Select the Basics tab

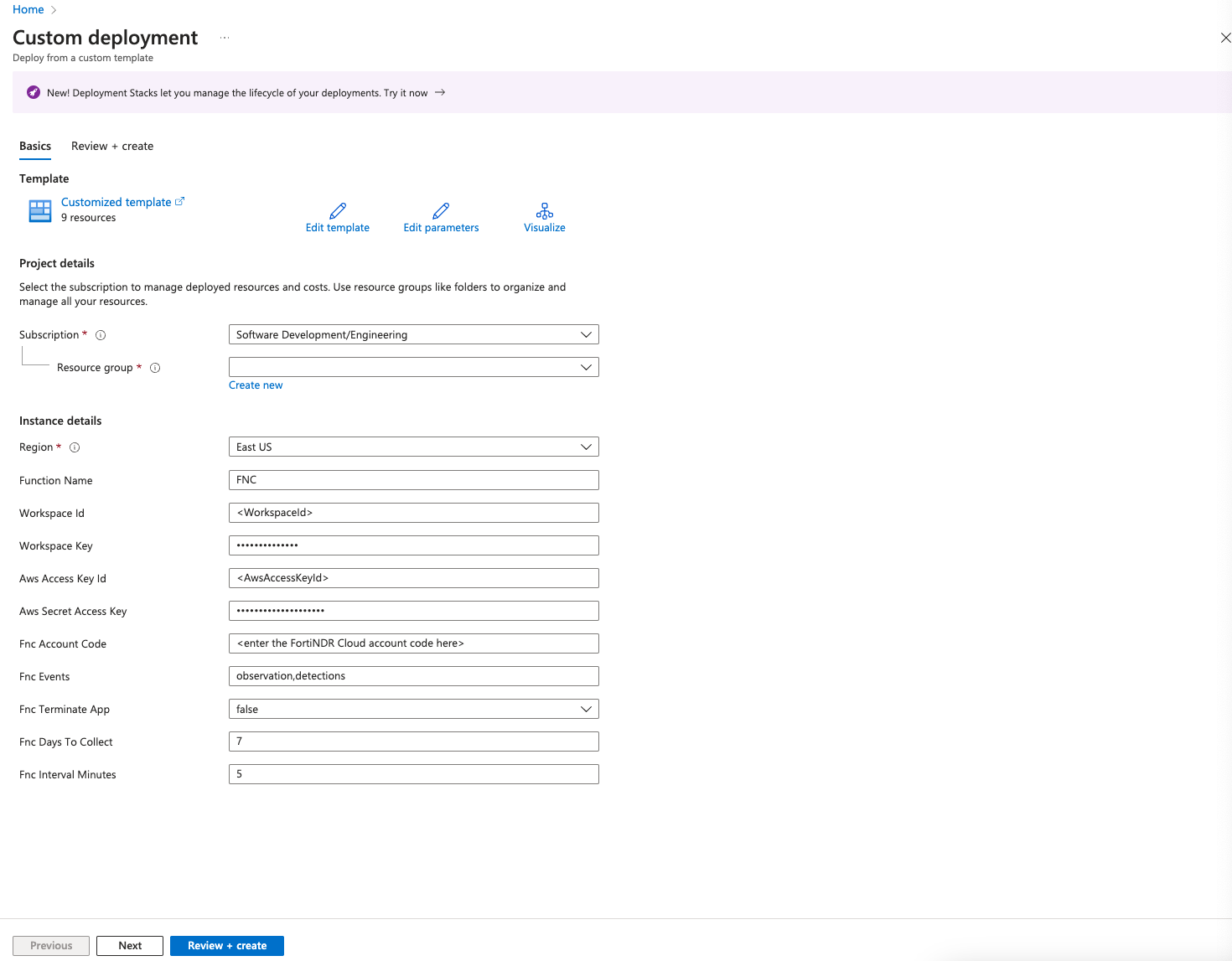click(35, 146)
